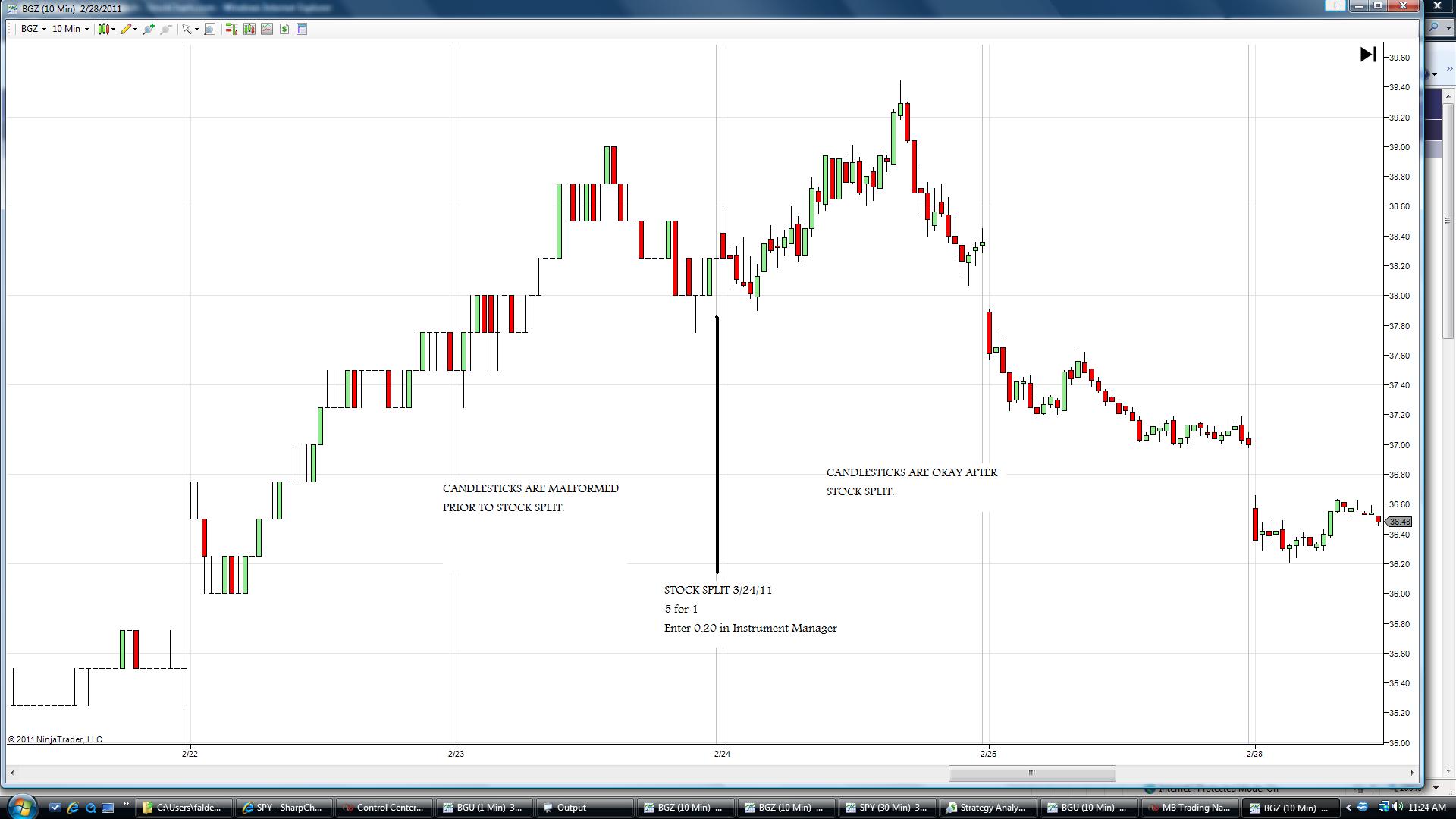Open the Strategies dollar-sign icon
The height and width of the screenshot is (819, 1456).
click(284, 29)
